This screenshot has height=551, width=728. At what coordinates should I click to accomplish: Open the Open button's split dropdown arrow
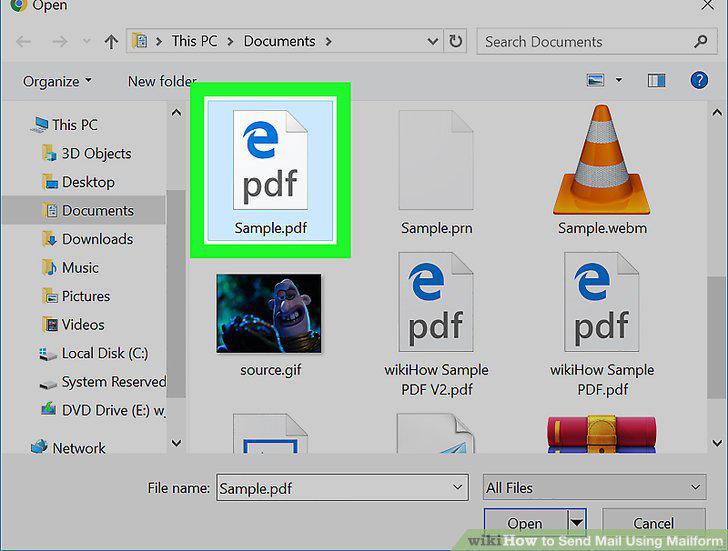tap(577, 523)
